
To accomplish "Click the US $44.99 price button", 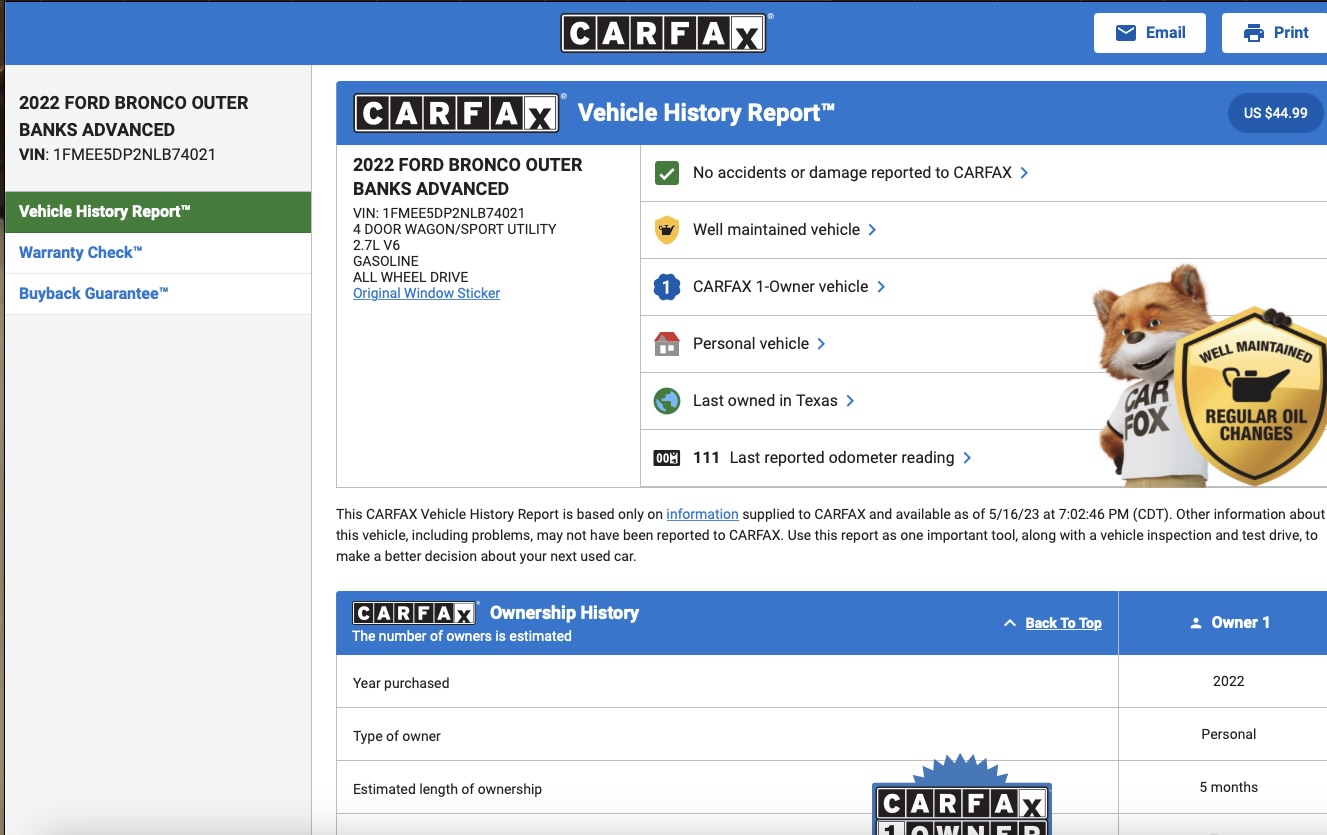I will coord(1275,113).
